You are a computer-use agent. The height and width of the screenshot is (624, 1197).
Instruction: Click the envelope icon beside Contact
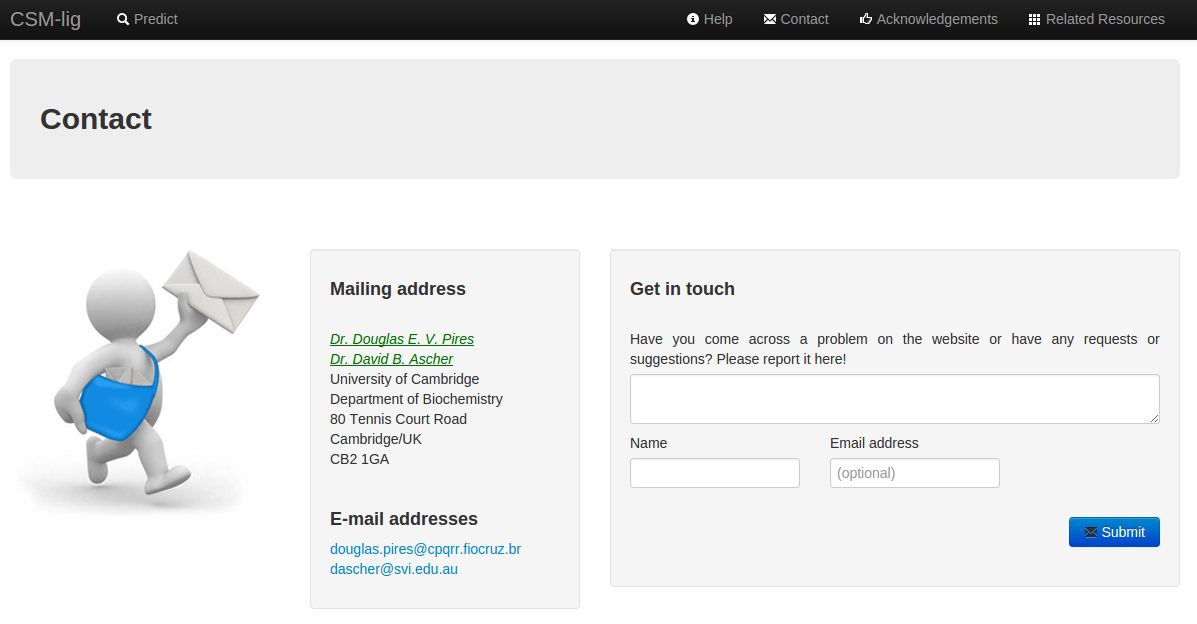[770, 19]
